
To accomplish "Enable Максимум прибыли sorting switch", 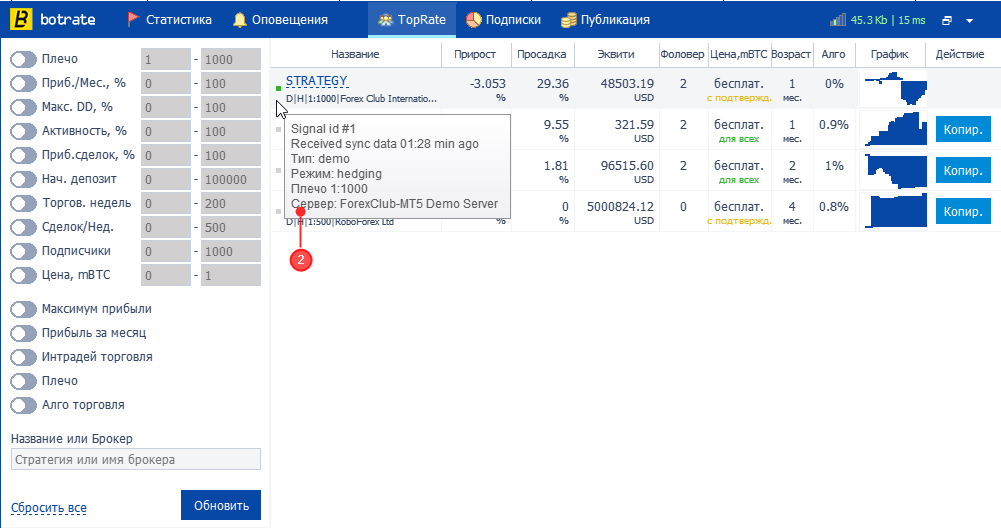I will [x=24, y=309].
